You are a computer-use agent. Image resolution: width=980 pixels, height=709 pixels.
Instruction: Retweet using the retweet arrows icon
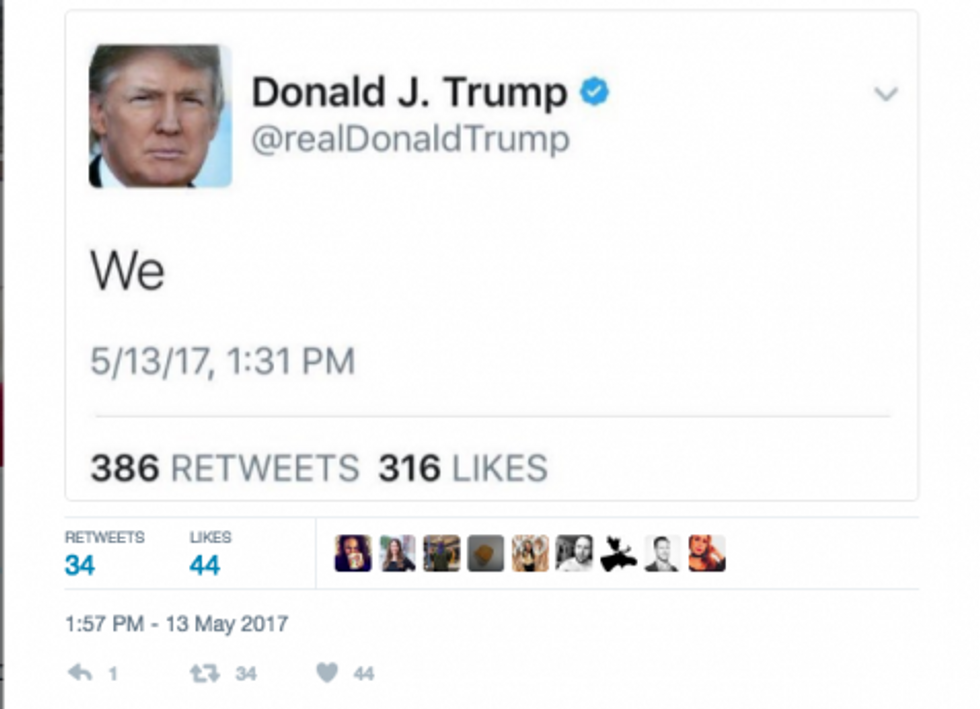point(204,673)
